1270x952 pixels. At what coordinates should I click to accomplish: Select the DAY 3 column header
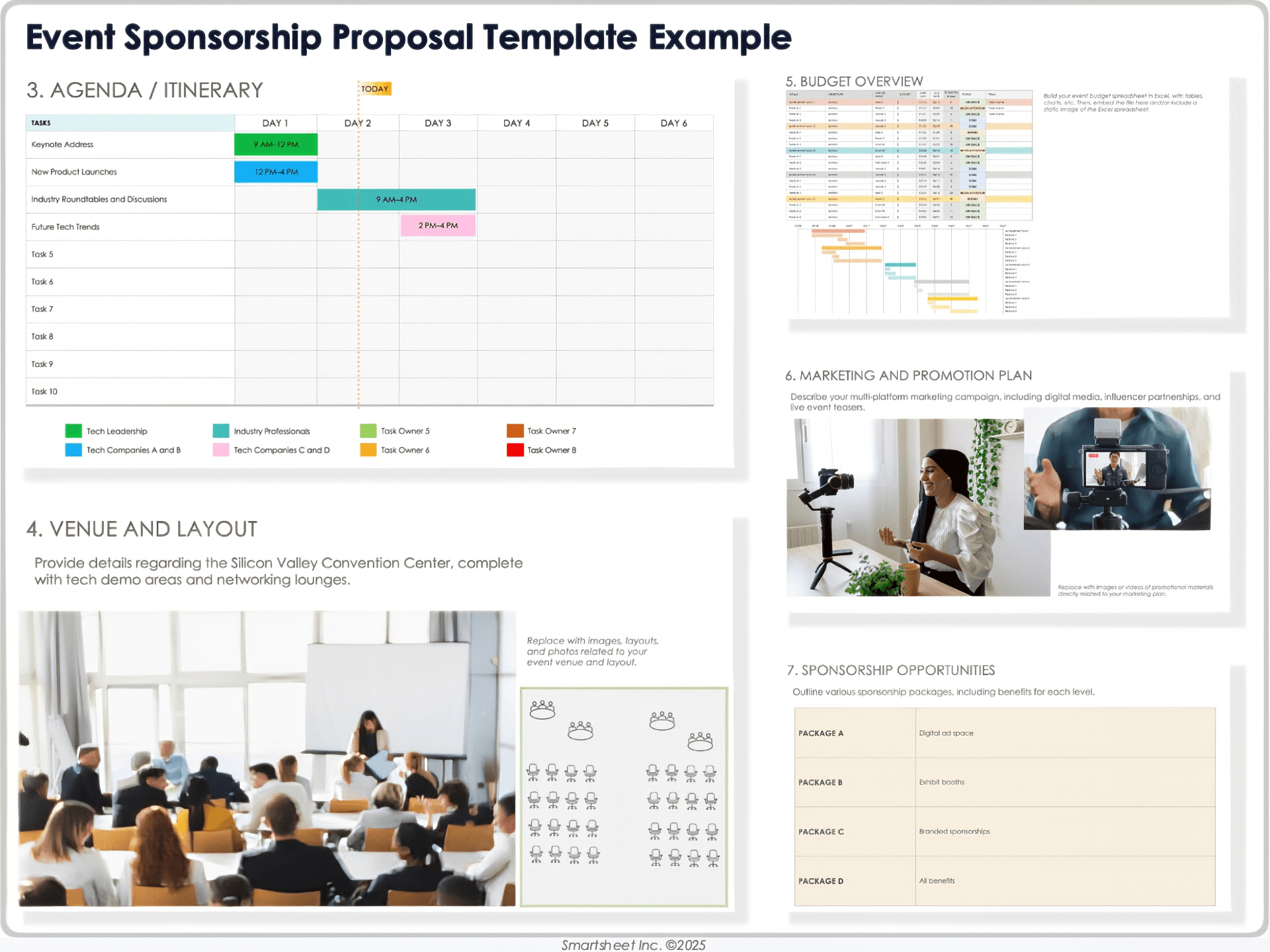pyautogui.click(x=438, y=123)
